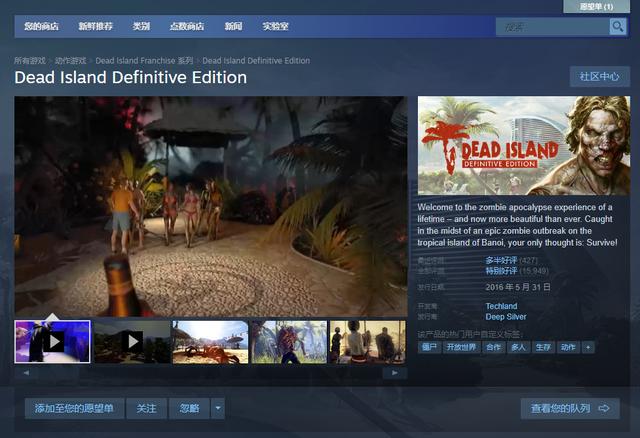
Task: Open the 您的商店 menu
Action: point(41,27)
